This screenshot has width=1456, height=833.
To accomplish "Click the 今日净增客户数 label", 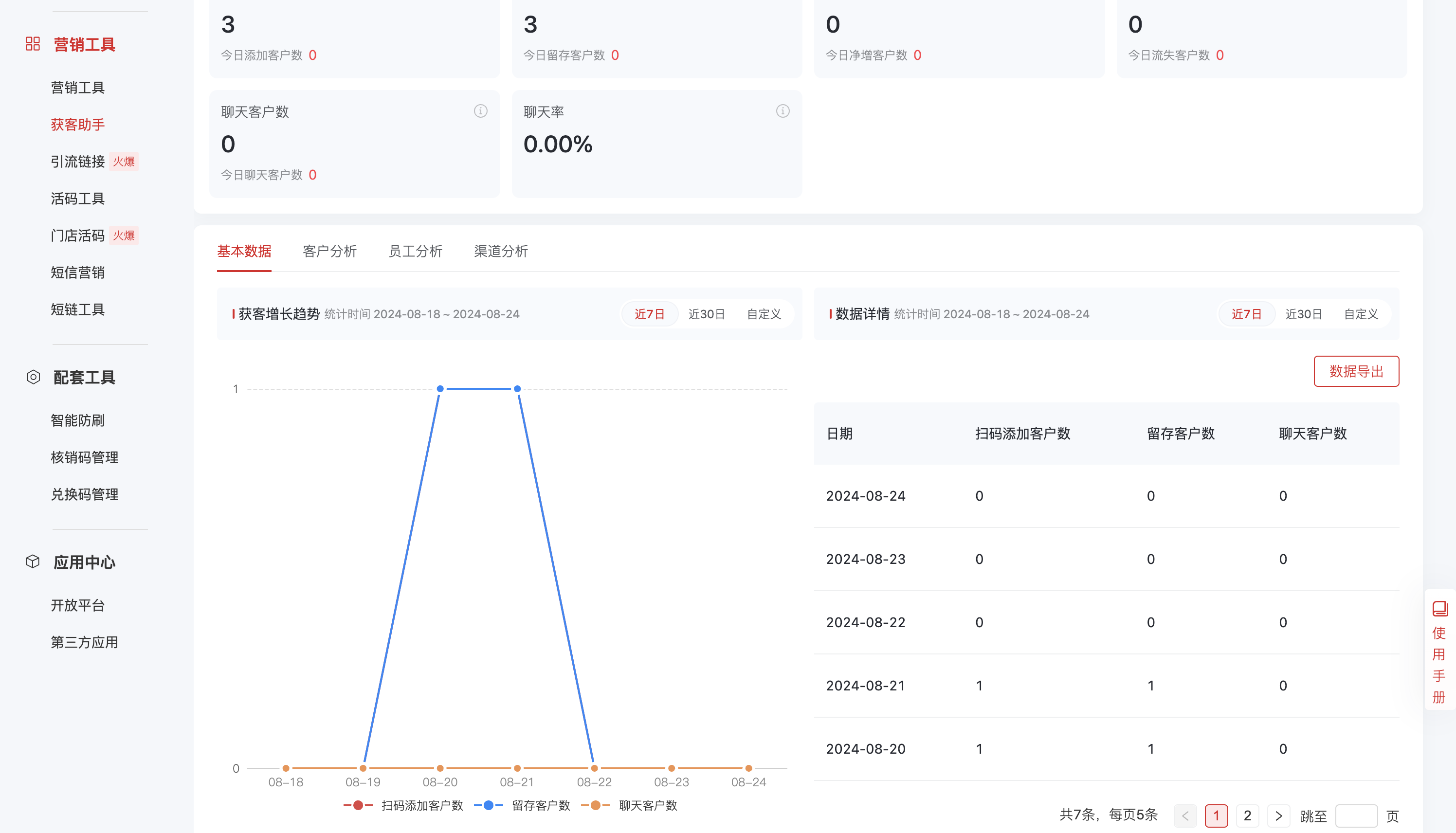I will (867, 55).
